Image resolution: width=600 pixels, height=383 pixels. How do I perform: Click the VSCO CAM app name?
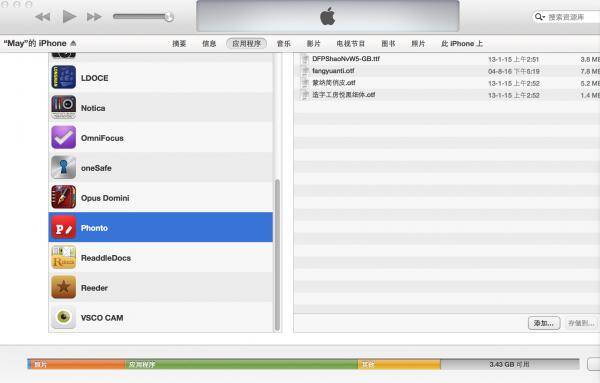(x=102, y=318)
